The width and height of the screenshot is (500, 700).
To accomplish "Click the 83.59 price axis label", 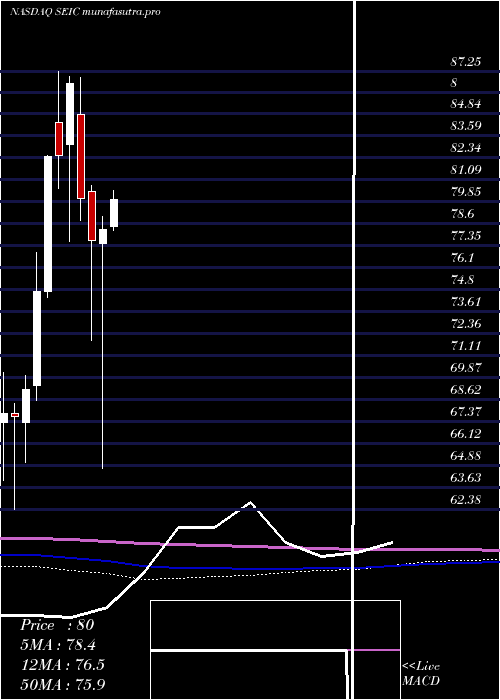I will pos(466,126).
